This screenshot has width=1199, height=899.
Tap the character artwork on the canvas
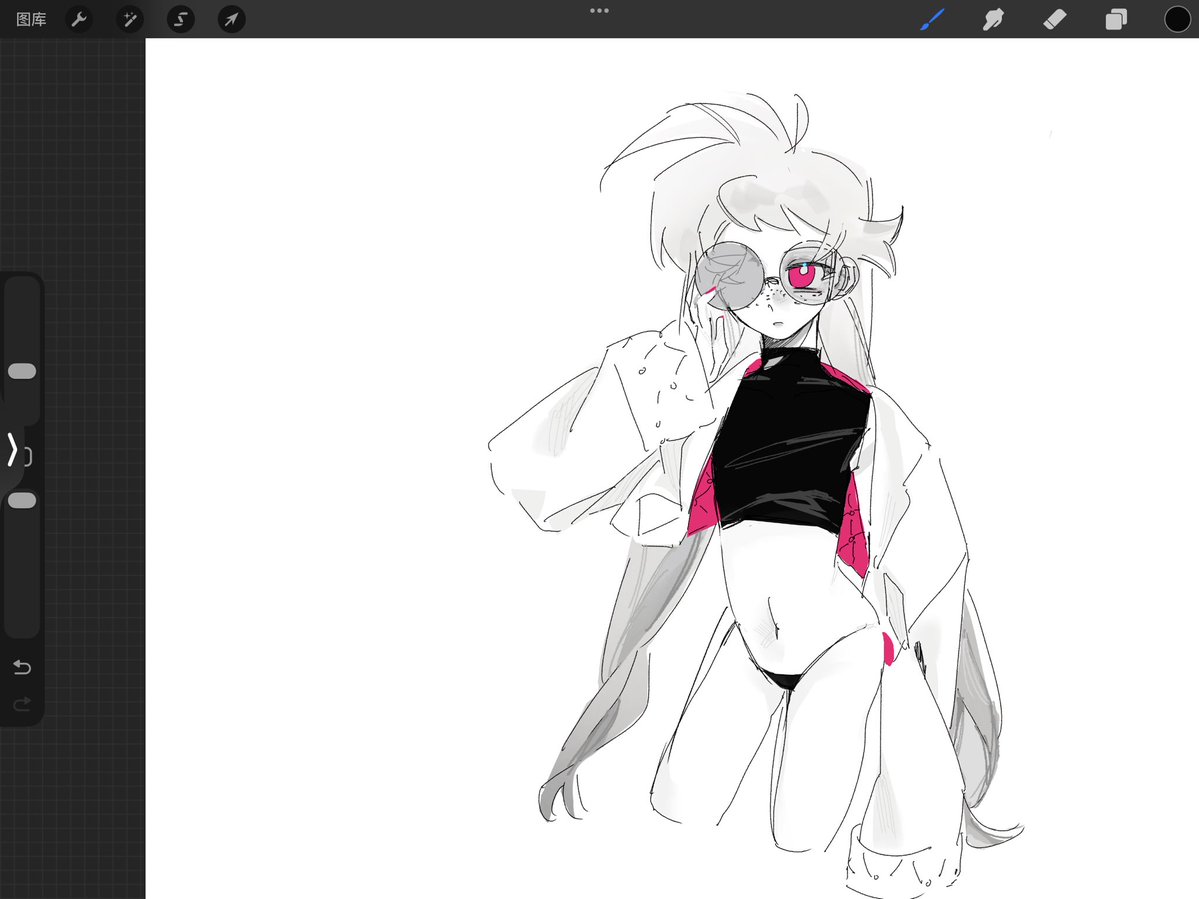pos(780,450)
